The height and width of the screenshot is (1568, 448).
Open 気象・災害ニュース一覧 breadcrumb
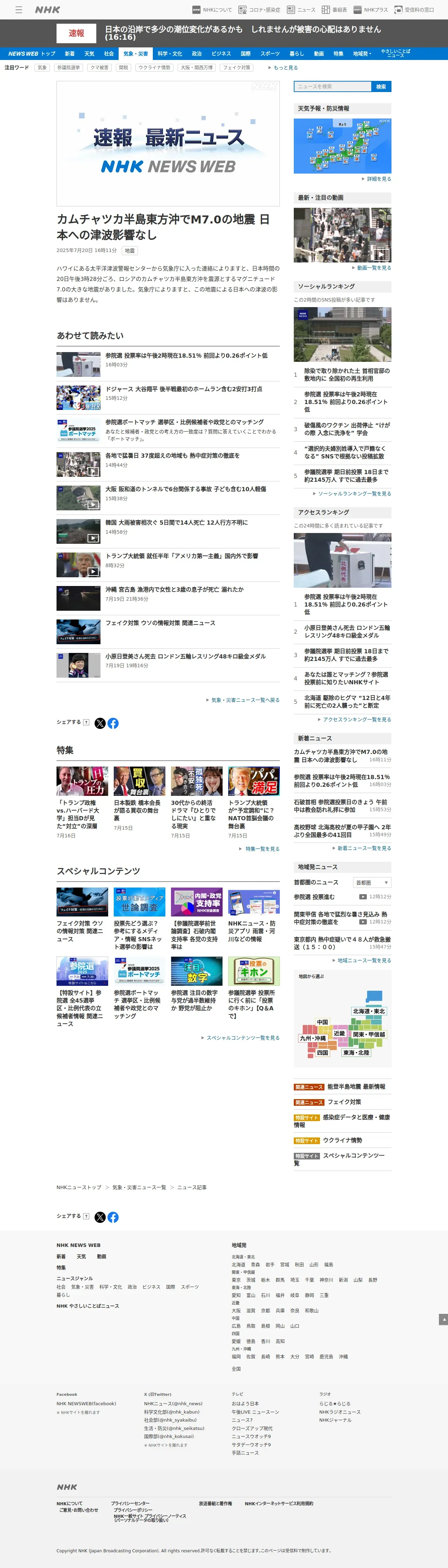click(139, 1188)
